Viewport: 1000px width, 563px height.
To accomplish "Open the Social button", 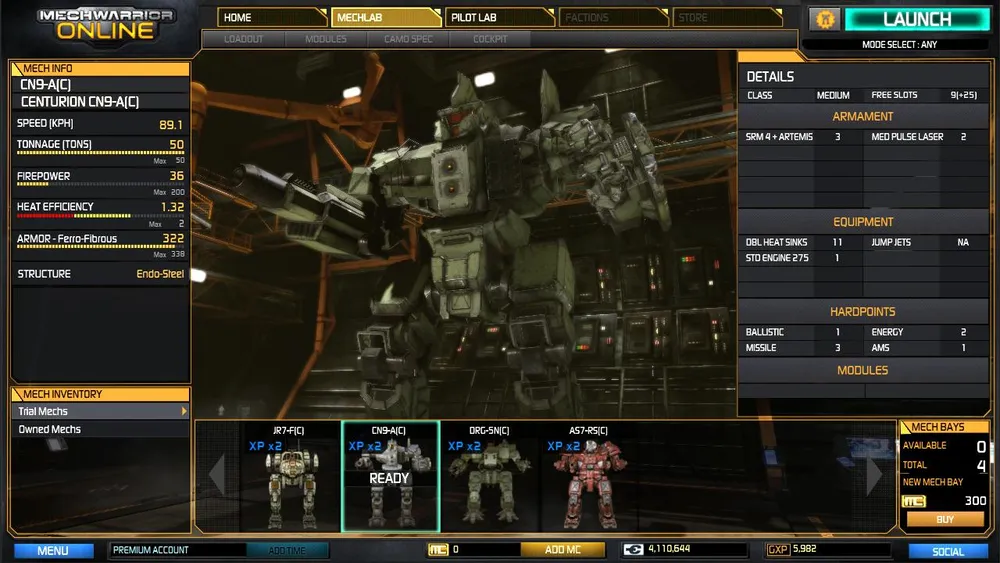I will point(948,551).
